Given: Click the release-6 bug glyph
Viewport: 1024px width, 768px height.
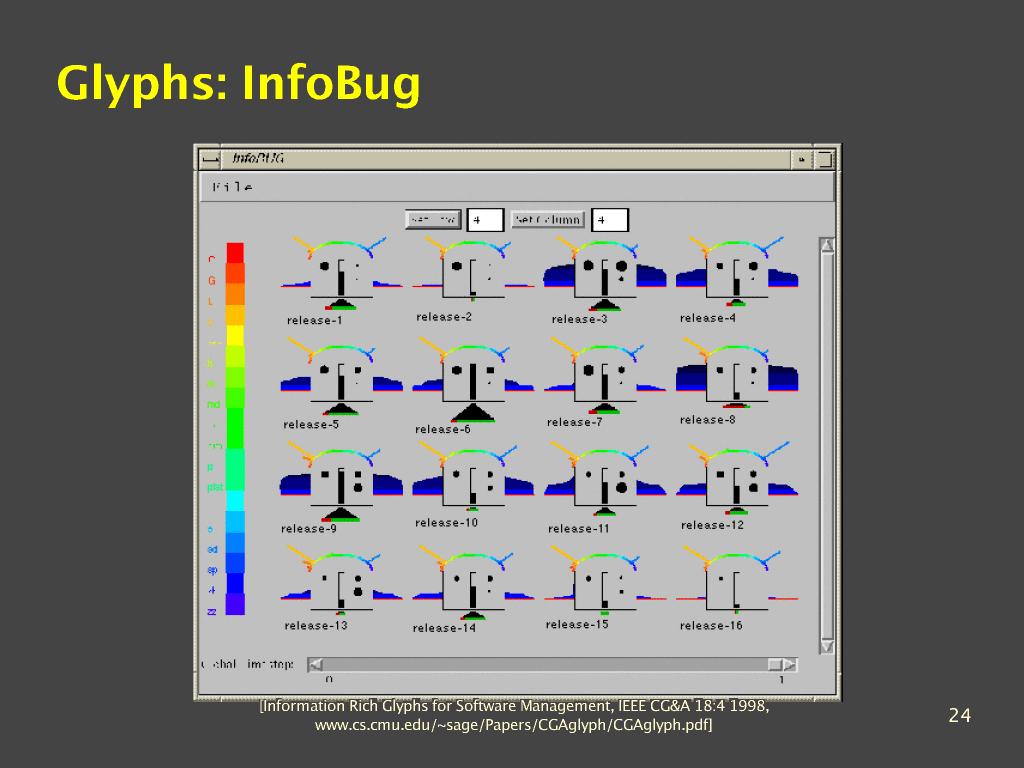Looking at the screenshot, I should [x=472, y=380].
